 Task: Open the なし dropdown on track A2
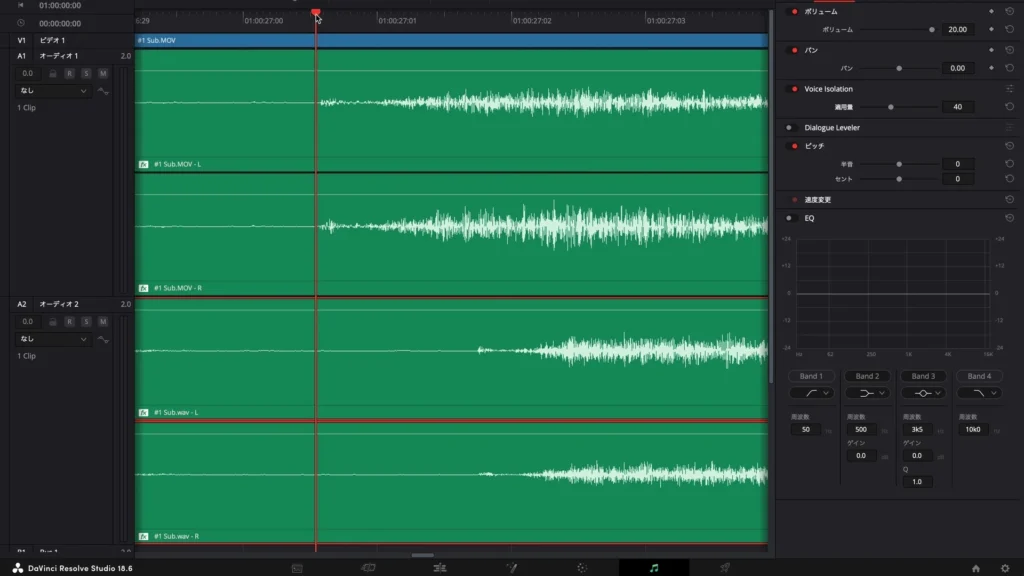pos(53,339)
